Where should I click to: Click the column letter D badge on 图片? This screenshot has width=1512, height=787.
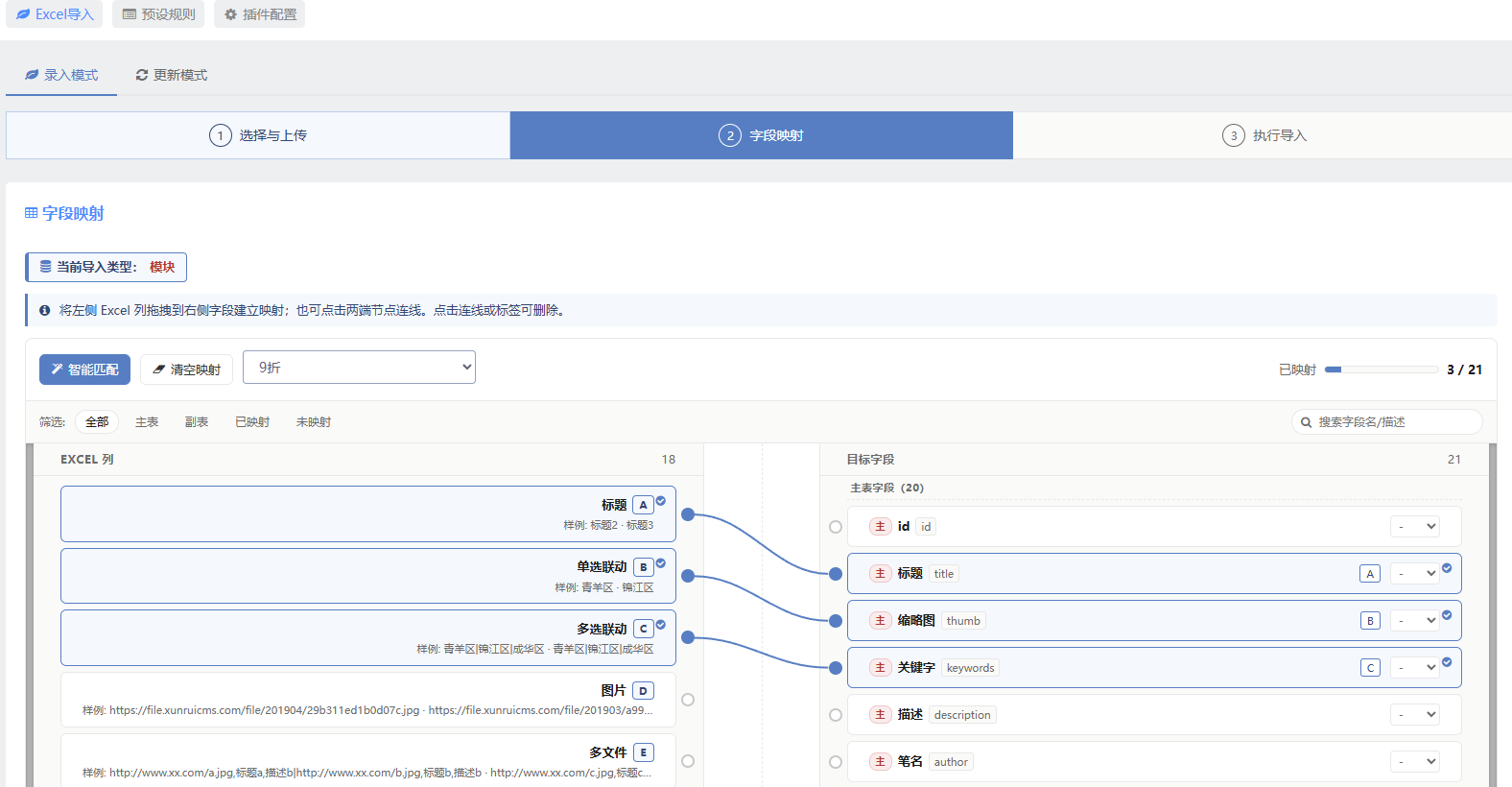(644, 691)
